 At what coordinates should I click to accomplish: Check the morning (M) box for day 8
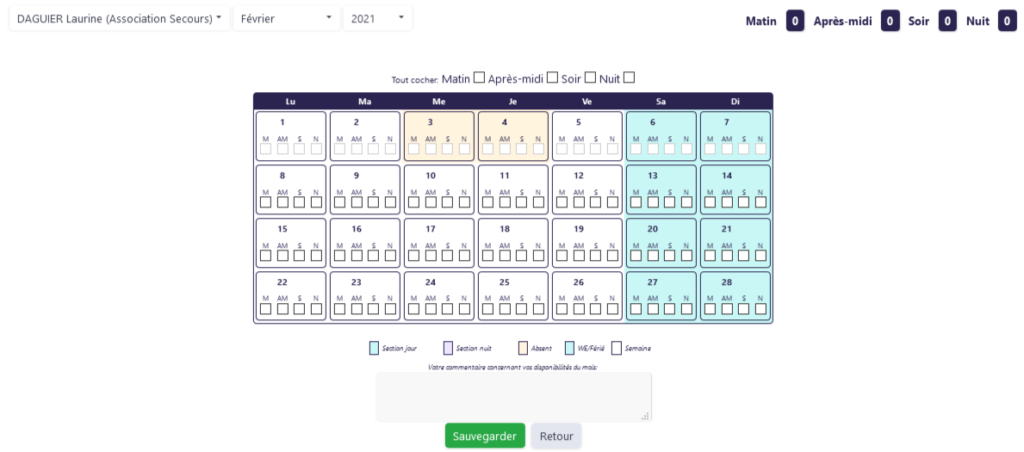click(x=265, y=202)
